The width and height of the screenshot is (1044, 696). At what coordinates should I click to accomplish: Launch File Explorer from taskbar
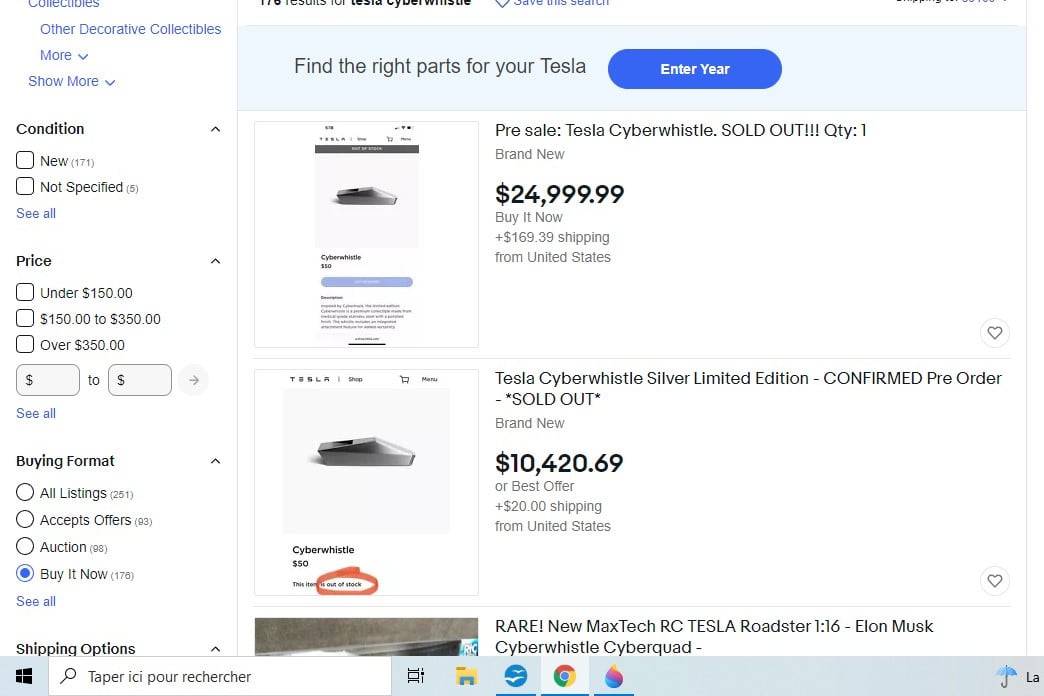tap(466, 677)
